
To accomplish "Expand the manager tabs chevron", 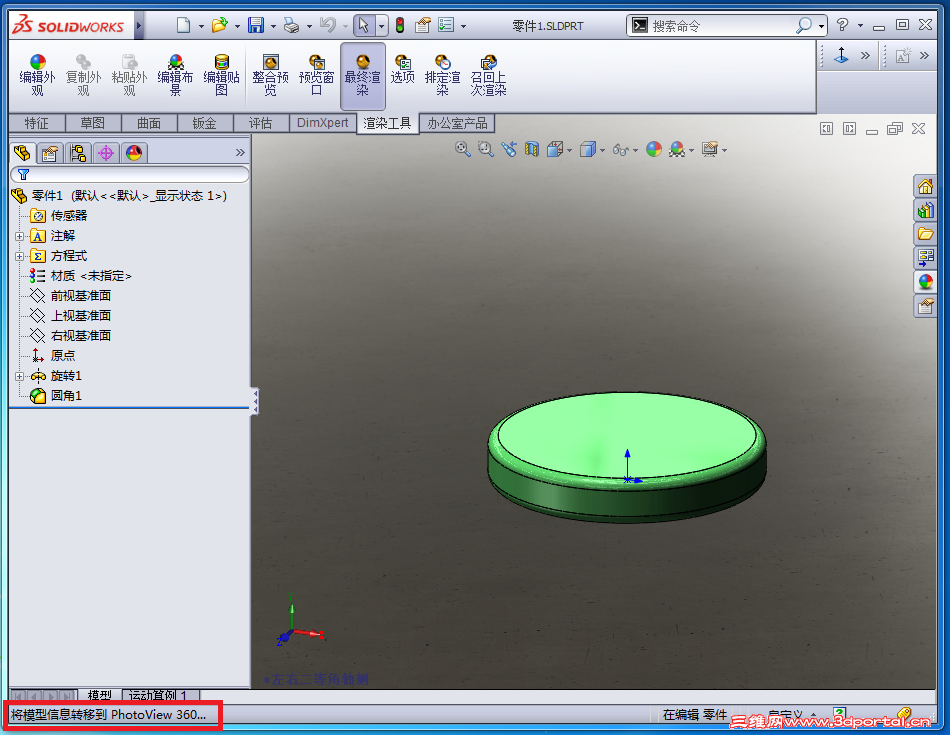I will (x=240, y=153).
